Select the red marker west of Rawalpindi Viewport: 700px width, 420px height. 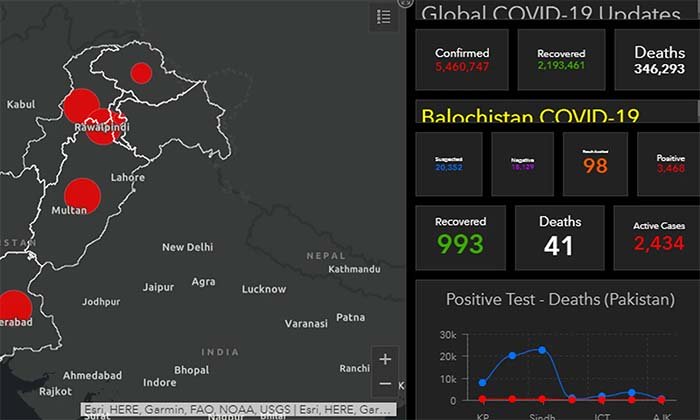pyautogui.click(x=81, y=106)
